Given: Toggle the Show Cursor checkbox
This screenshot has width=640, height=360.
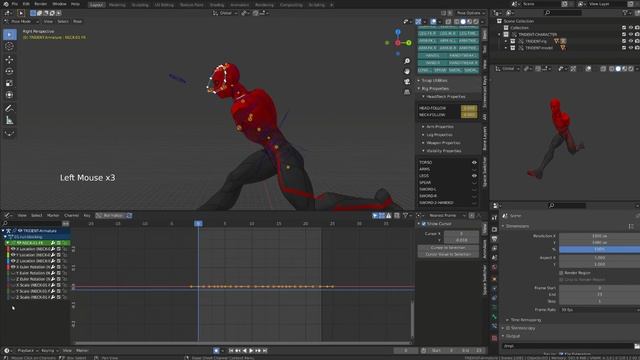Looking at the screenshot, I should coord(424,224).
